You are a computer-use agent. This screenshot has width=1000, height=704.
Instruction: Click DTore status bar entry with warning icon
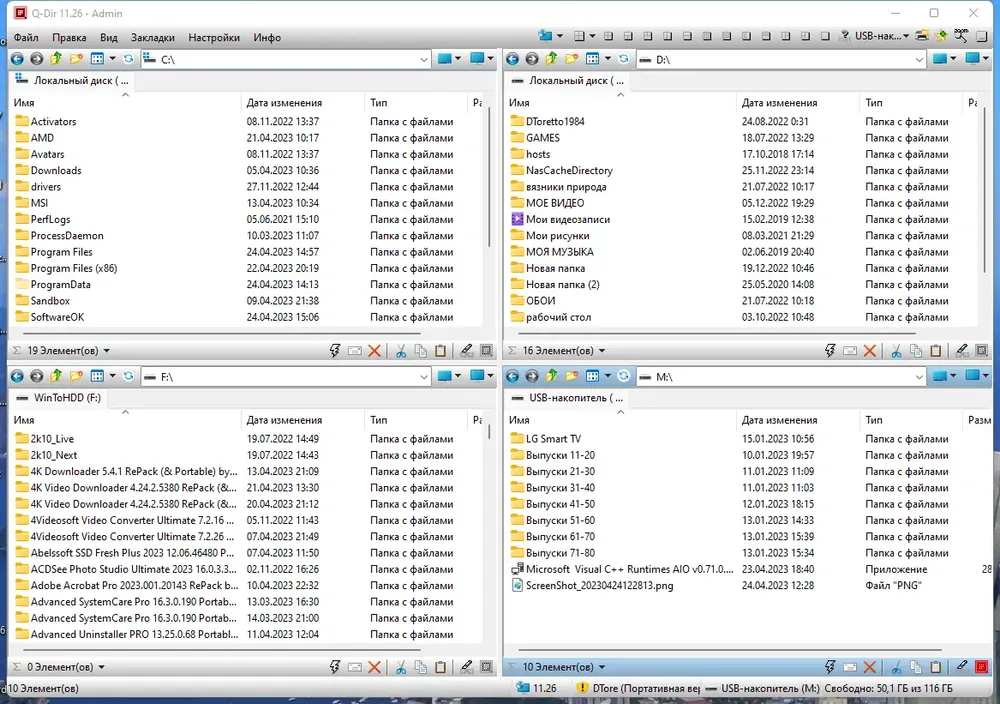point(638,688)
